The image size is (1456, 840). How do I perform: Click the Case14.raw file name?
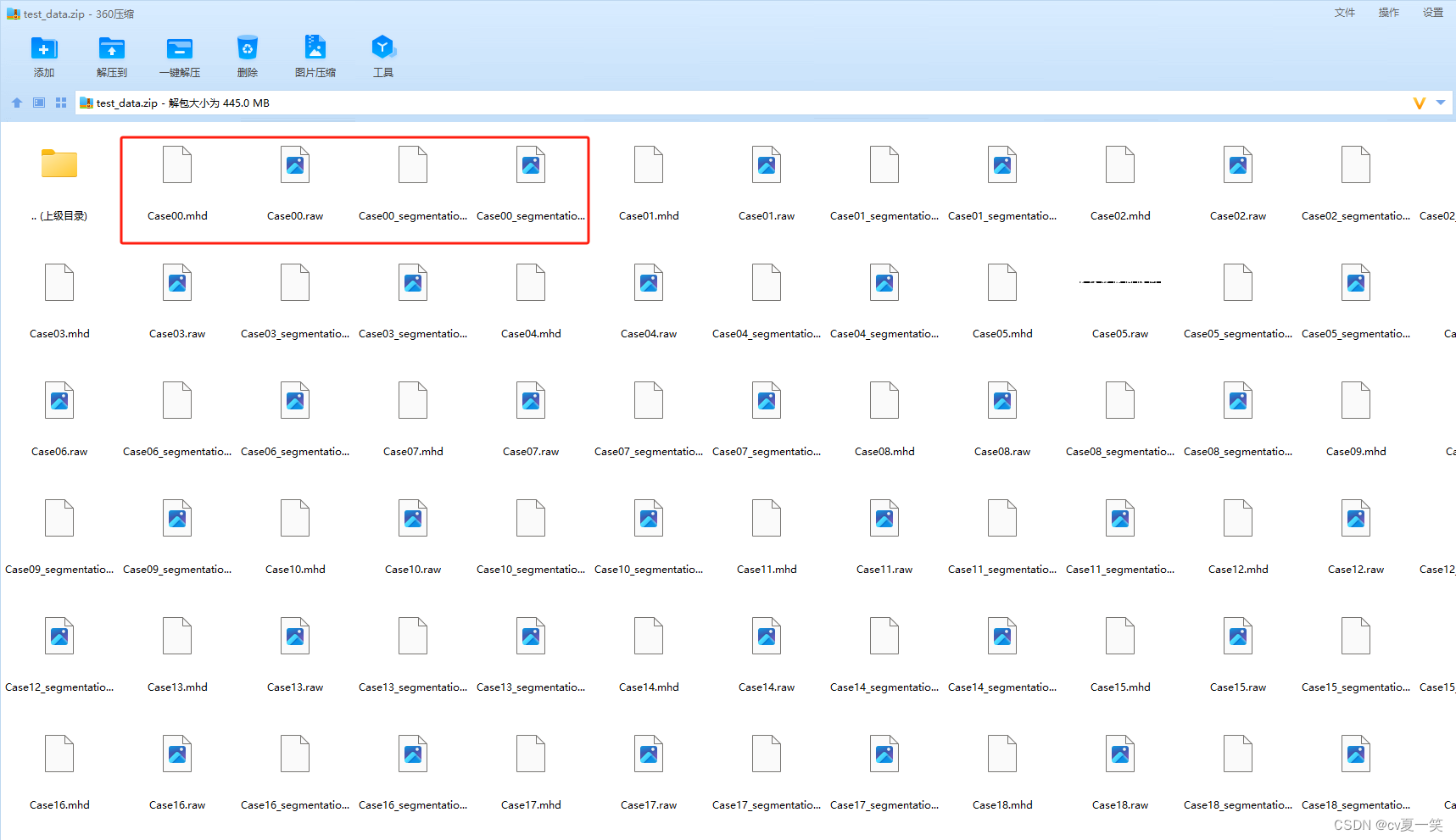767,687
